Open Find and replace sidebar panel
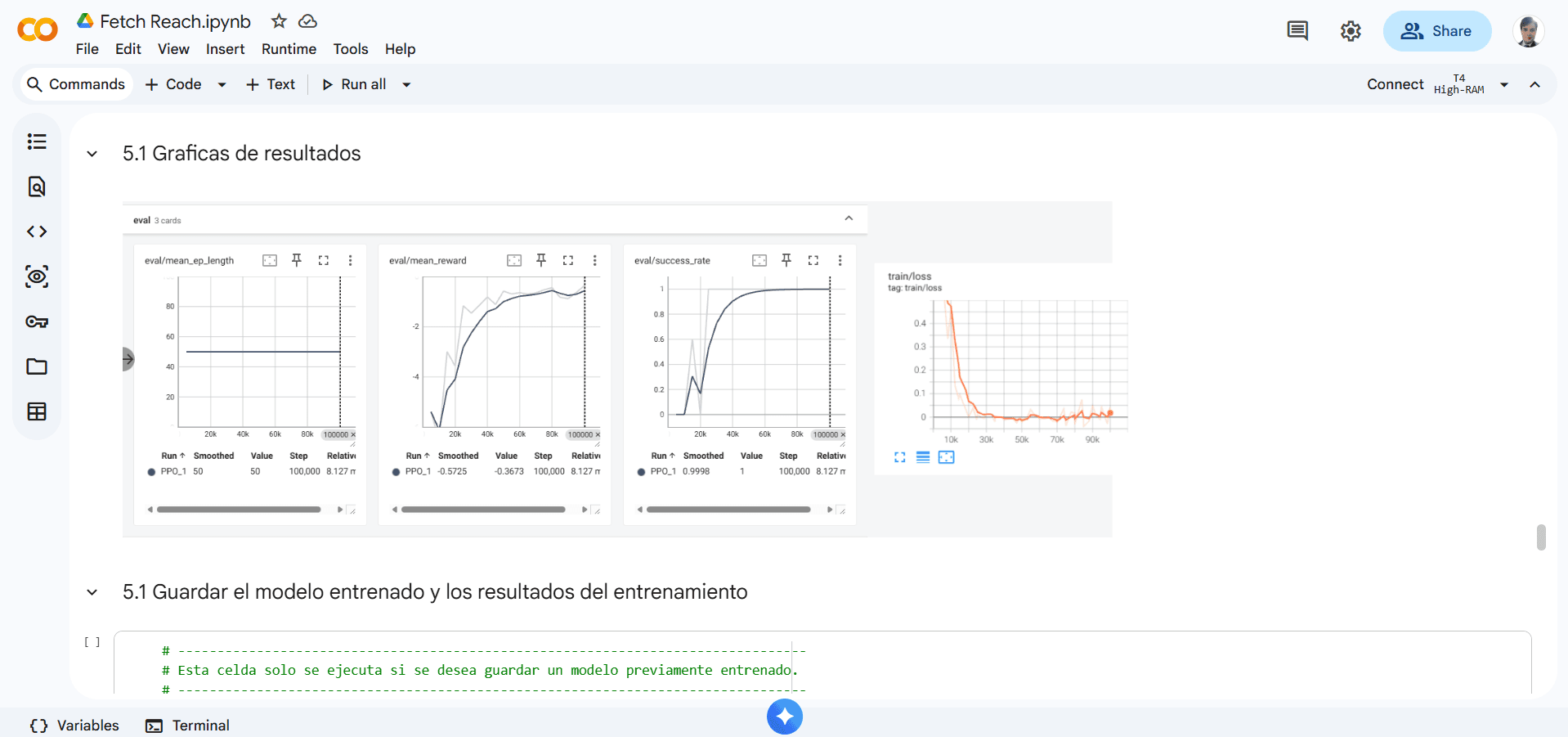The image size is (1568, 737). click(x=37, y=186)
